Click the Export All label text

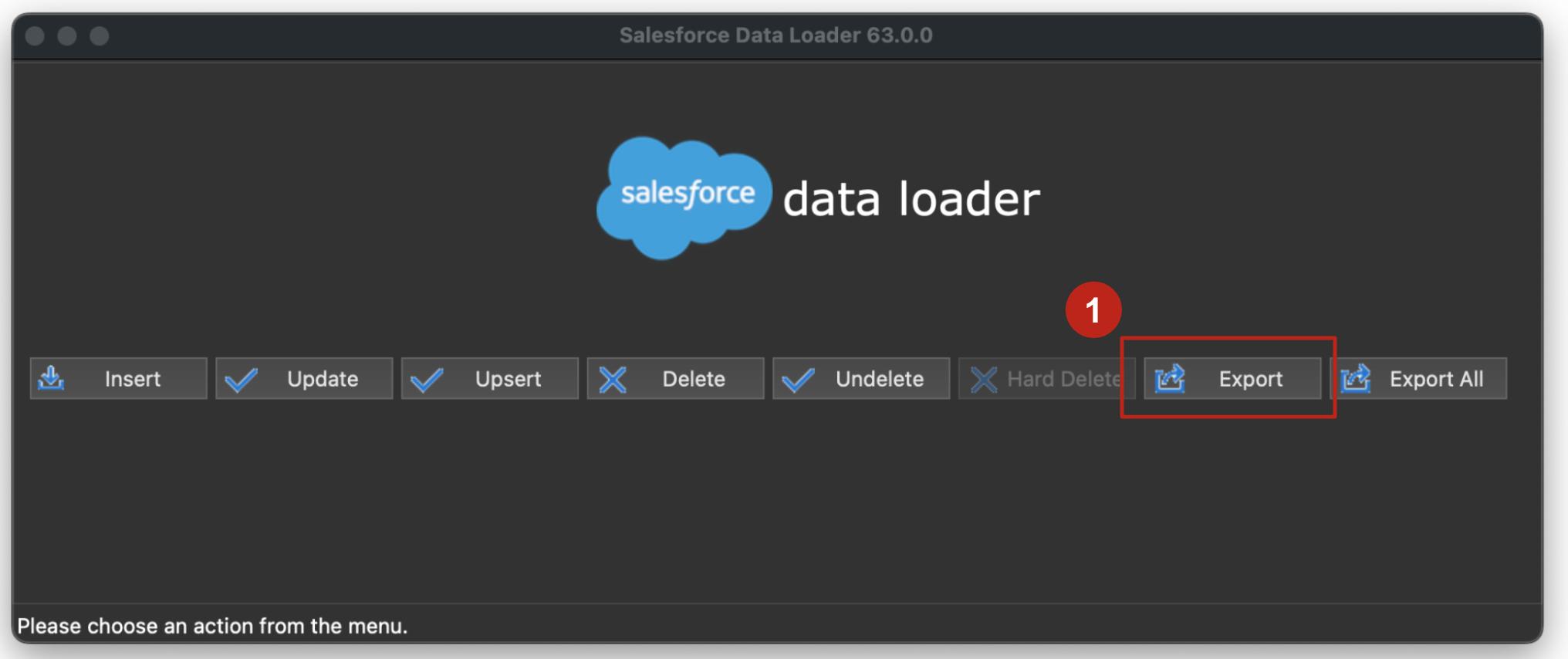[1437, 380]
